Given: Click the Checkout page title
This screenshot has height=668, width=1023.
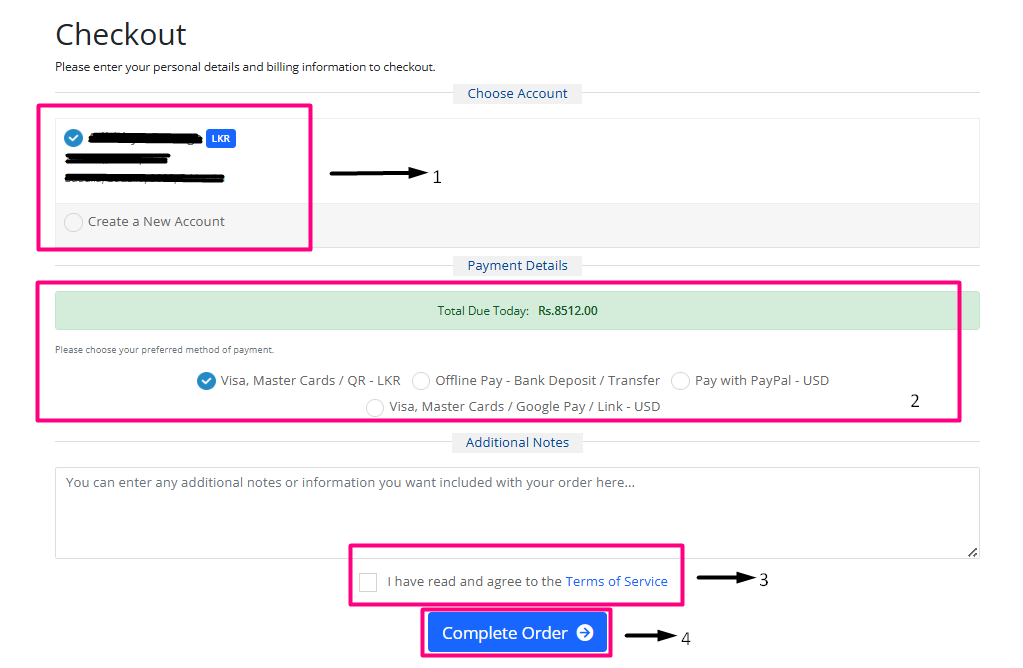Looking at the screenshot, I should pos(121,35).
